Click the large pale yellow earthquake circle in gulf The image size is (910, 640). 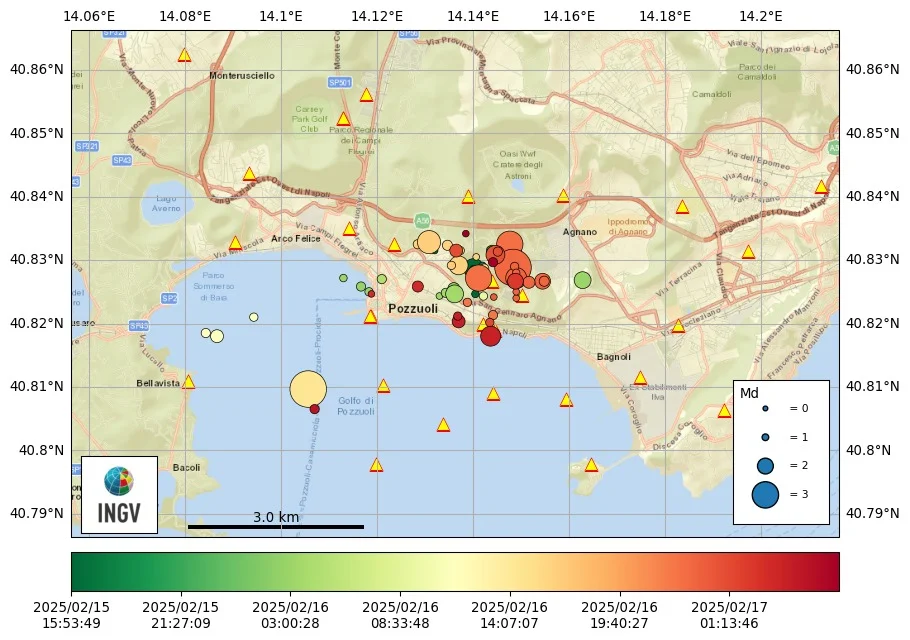coord(308,389)
